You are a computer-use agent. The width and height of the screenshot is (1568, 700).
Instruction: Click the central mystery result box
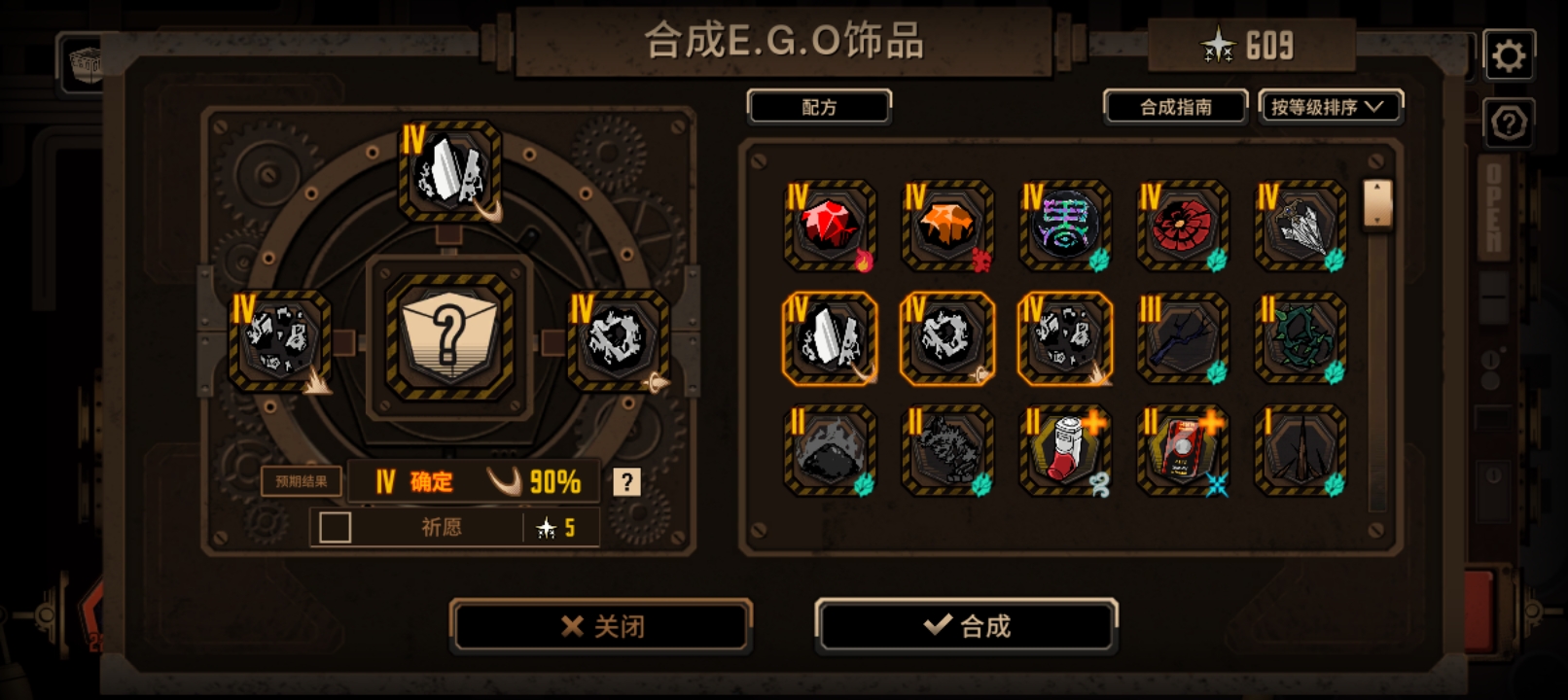[x=450, y=337]
